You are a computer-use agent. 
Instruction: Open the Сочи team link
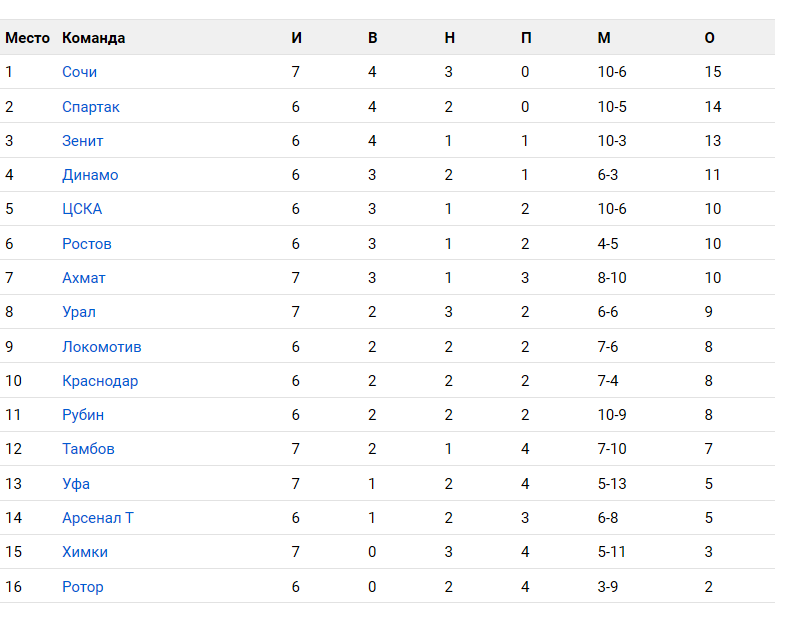click(80, 72)
